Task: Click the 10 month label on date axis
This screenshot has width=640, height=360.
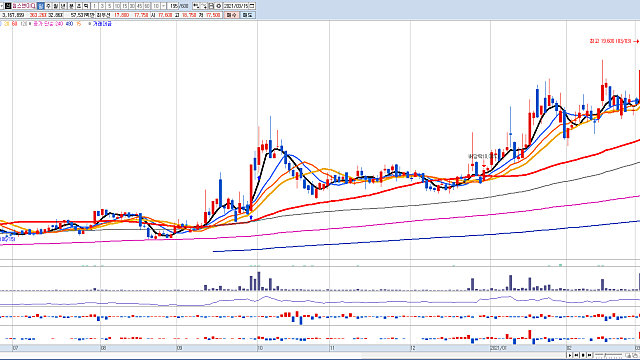Action: point(260,348)
